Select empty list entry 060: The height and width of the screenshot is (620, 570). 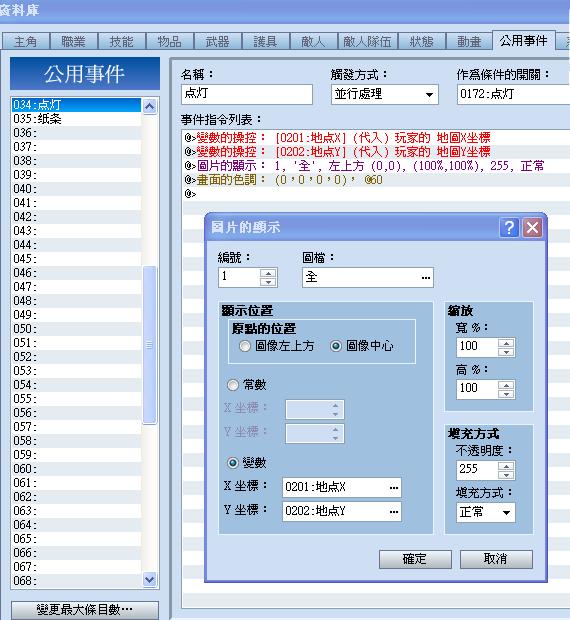click(x=76, y=469)
